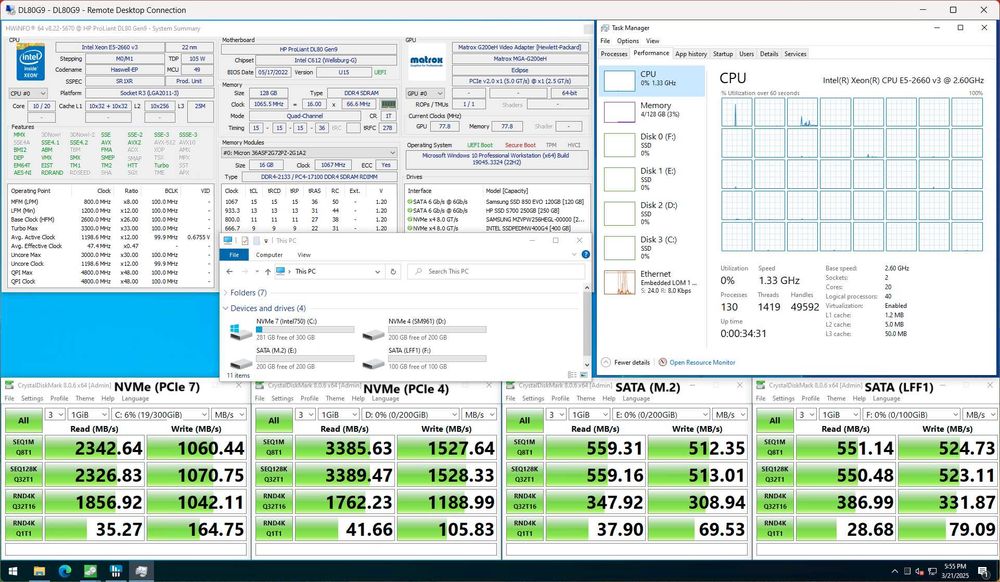Open the E: 0% (0/200GiB) drive dropdown
This screenshot has width=1000, height=582.
661,414
